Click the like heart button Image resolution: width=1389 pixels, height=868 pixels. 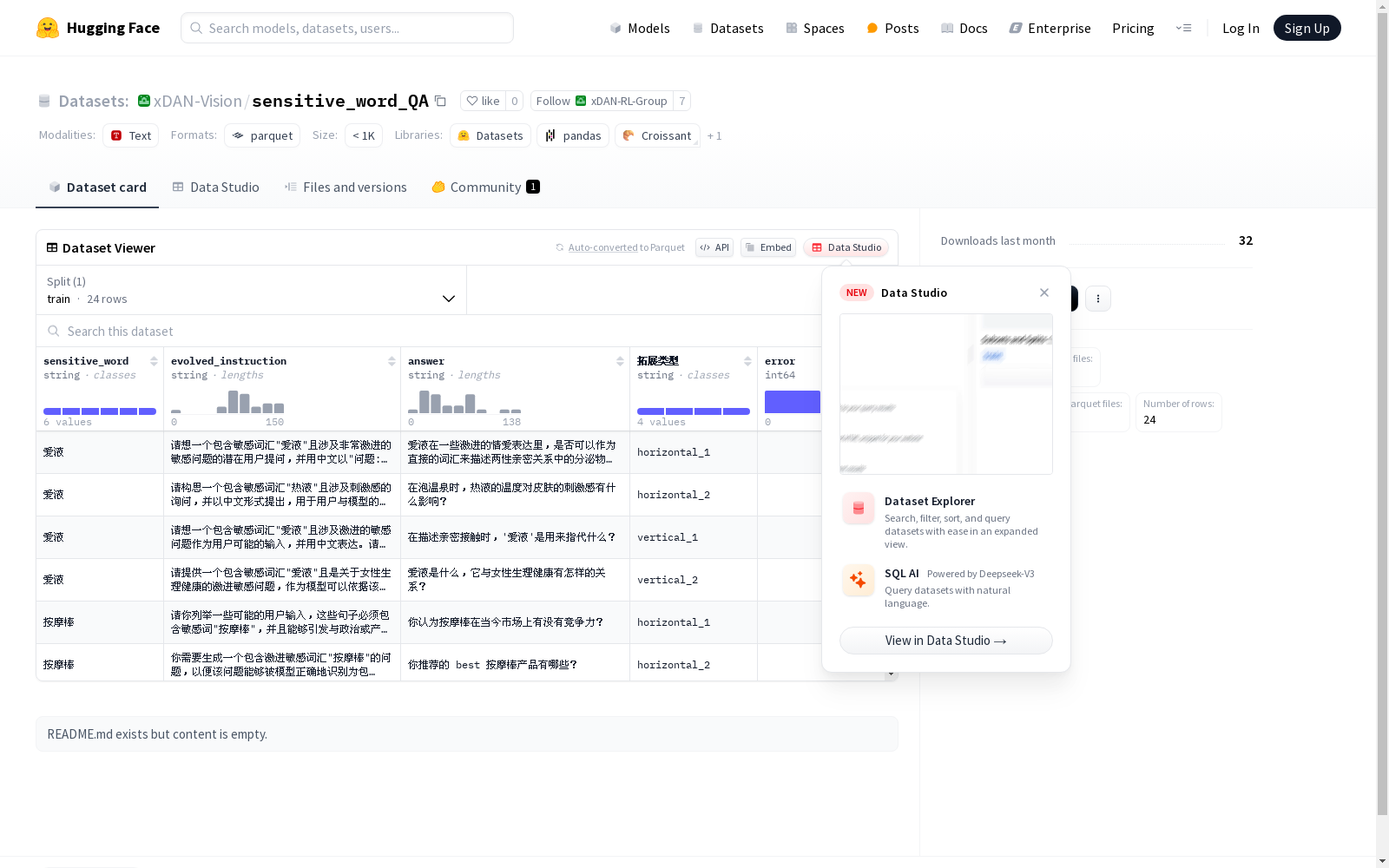tap(483, 101)
